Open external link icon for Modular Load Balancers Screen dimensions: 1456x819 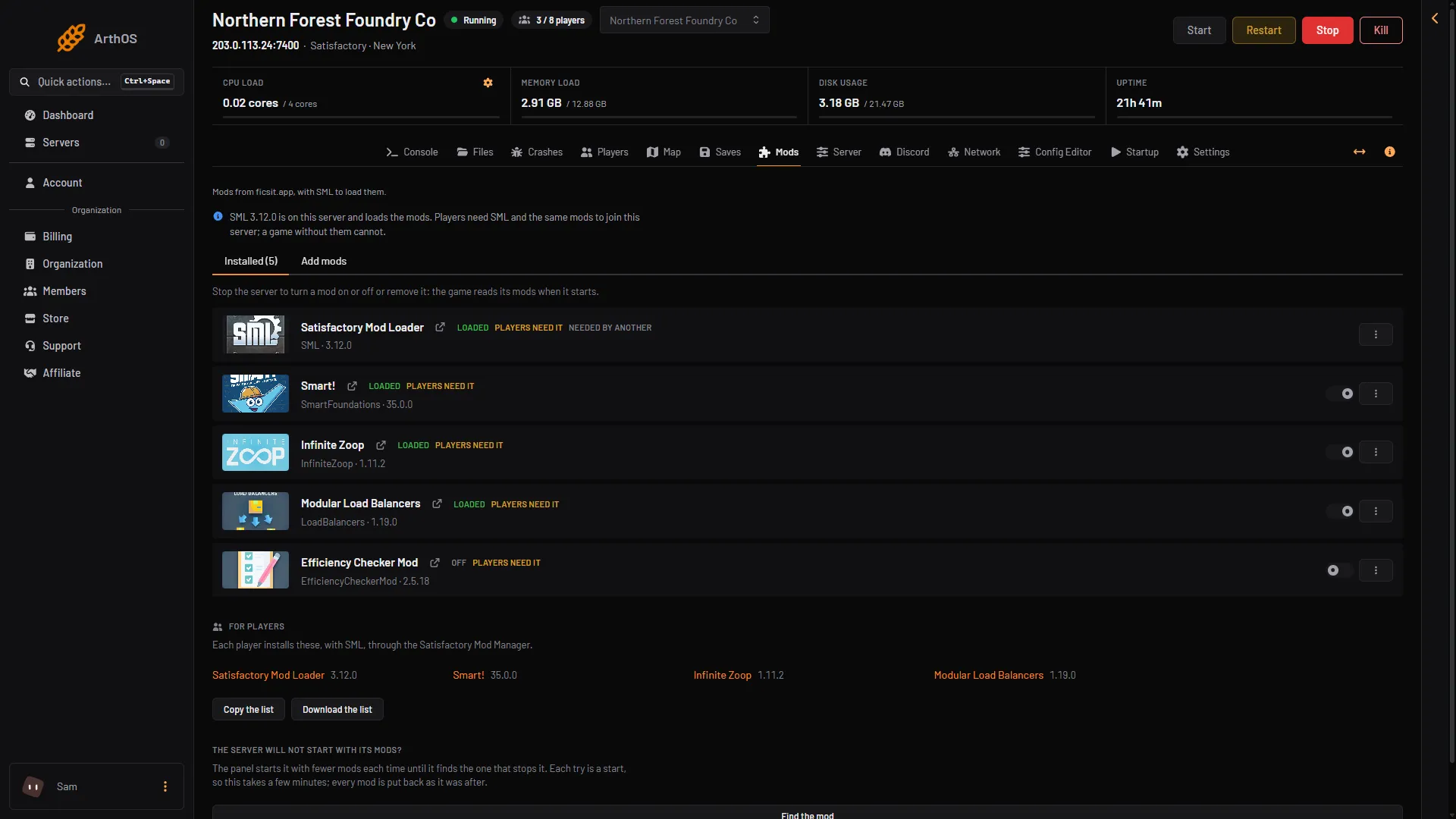[x=437, y=504]
